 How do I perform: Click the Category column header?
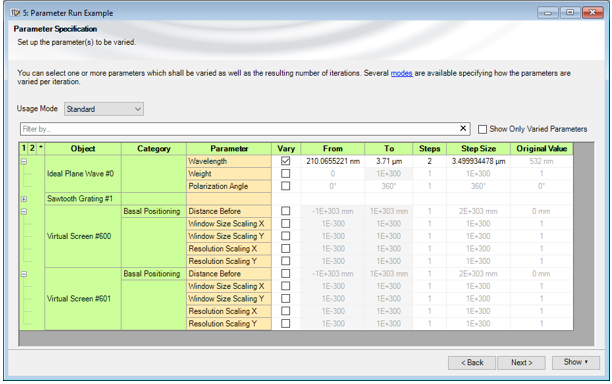point(154,148)
